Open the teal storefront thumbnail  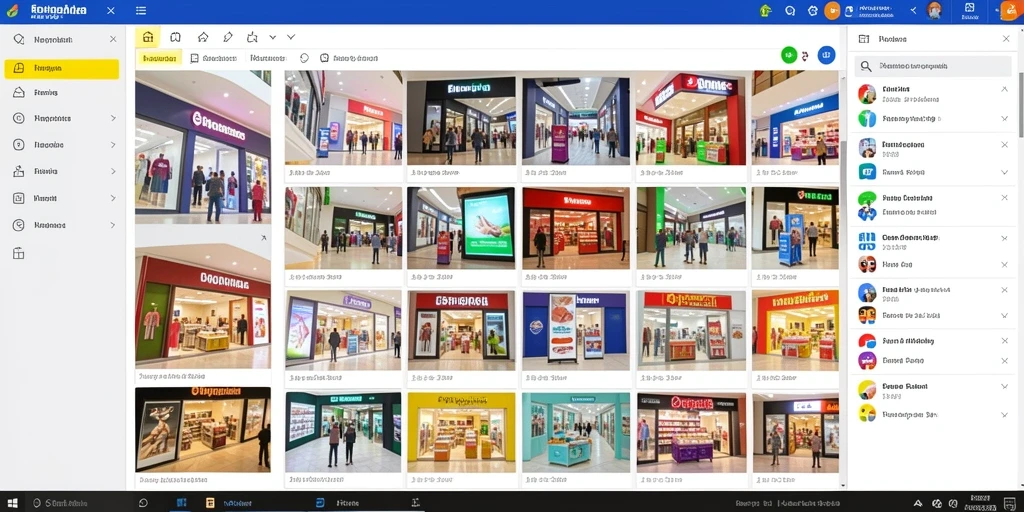pyautogui.click(x=576, y=432)
